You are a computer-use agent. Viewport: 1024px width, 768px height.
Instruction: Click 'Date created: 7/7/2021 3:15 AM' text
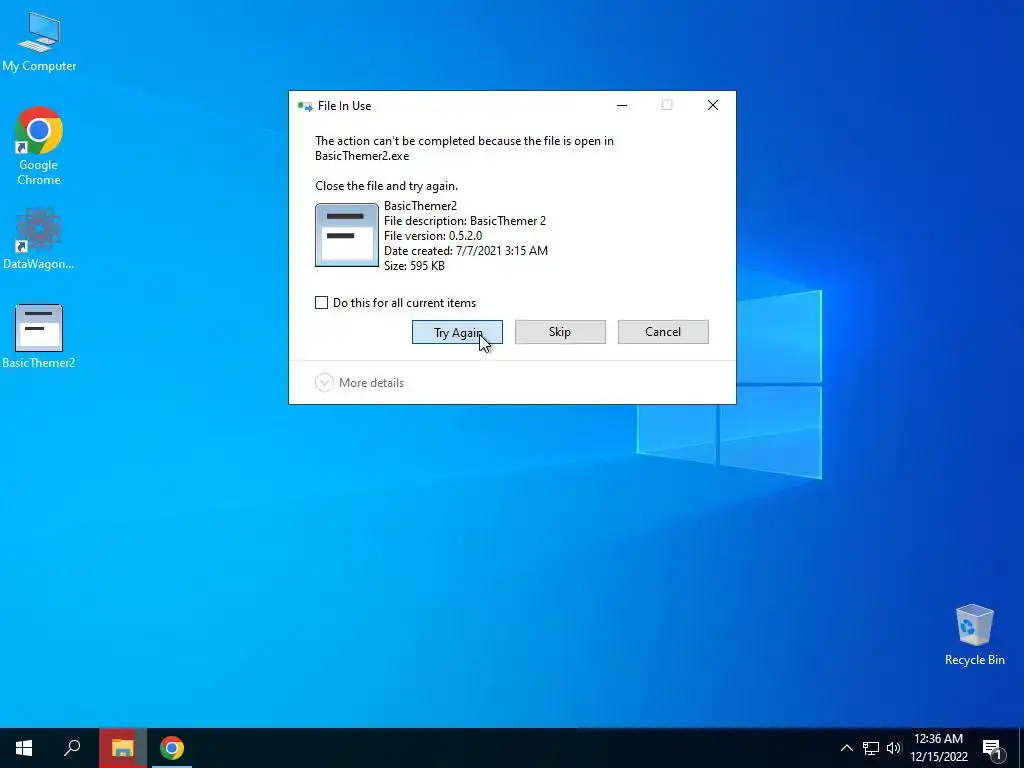[466, 251]
